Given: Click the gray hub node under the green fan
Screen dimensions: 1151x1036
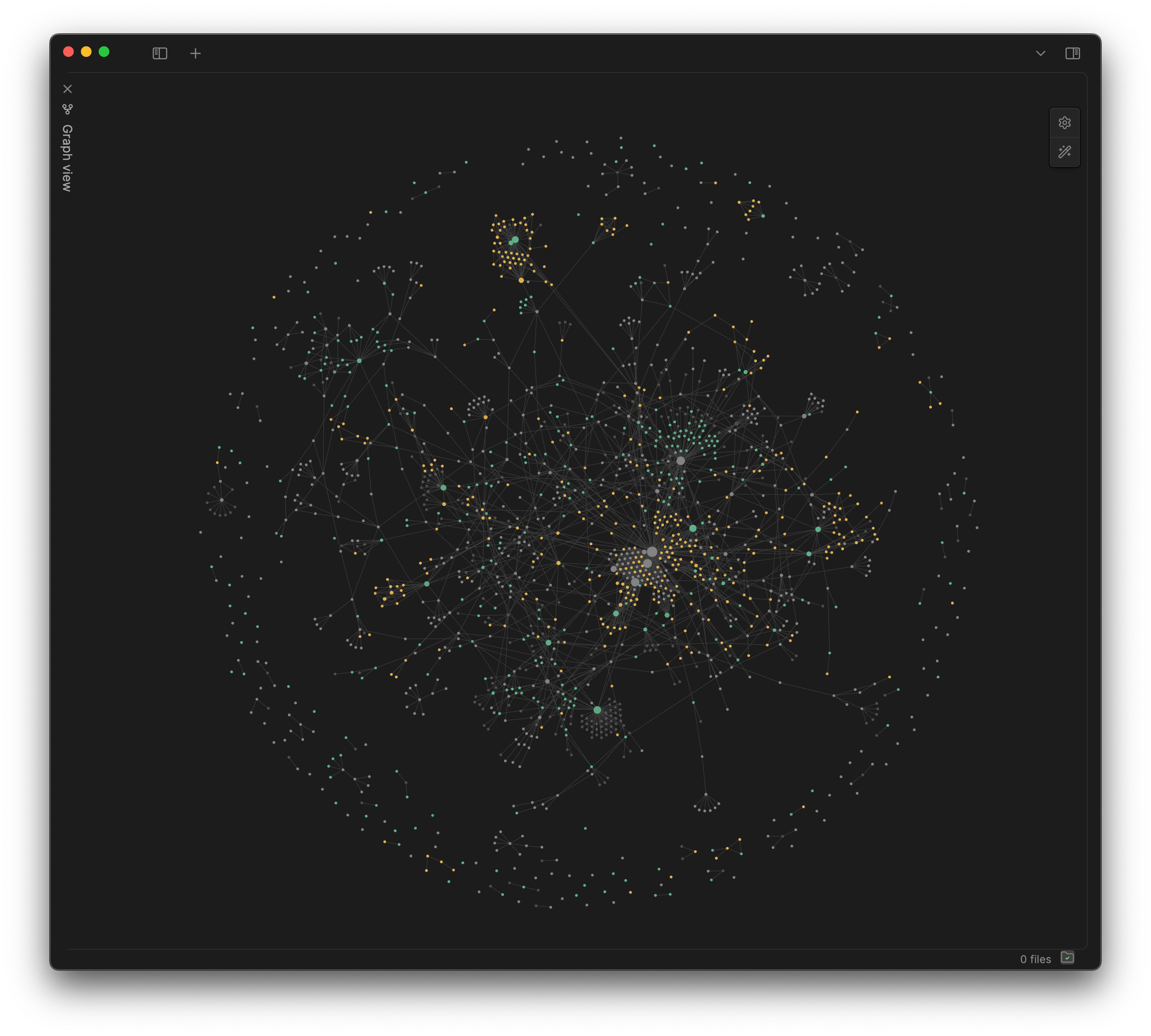Looking at the screenshot, I should tap(680, 461).
